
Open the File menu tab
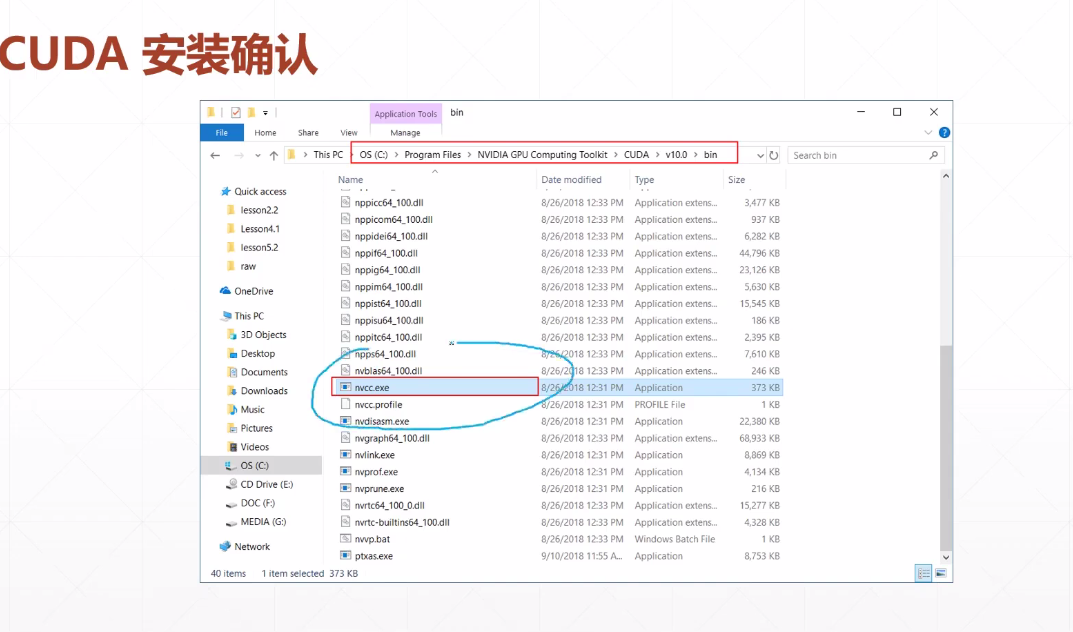point(222,133)
